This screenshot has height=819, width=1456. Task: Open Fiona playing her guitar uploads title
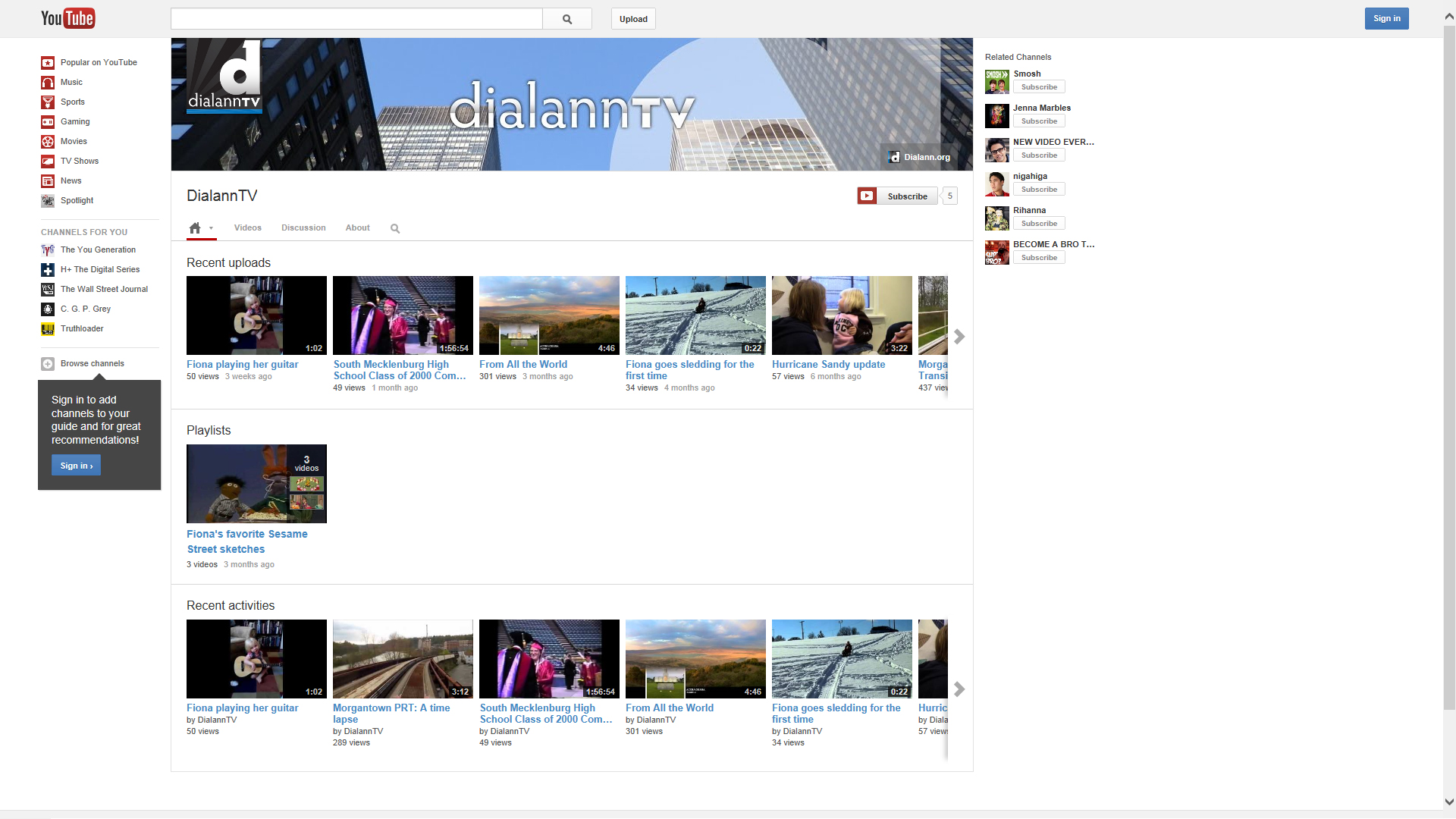tap(243, 364)
